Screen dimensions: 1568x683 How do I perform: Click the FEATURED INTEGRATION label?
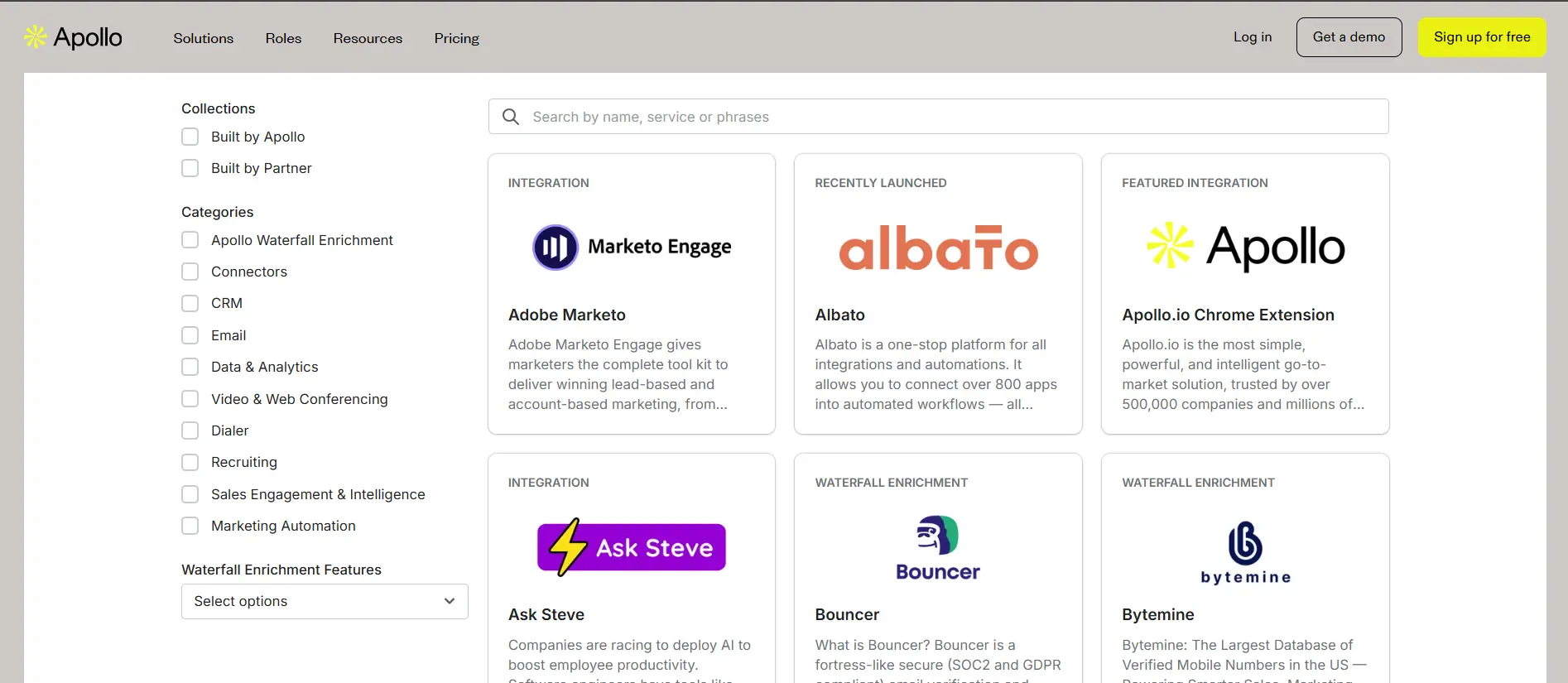pos(1195,183)
